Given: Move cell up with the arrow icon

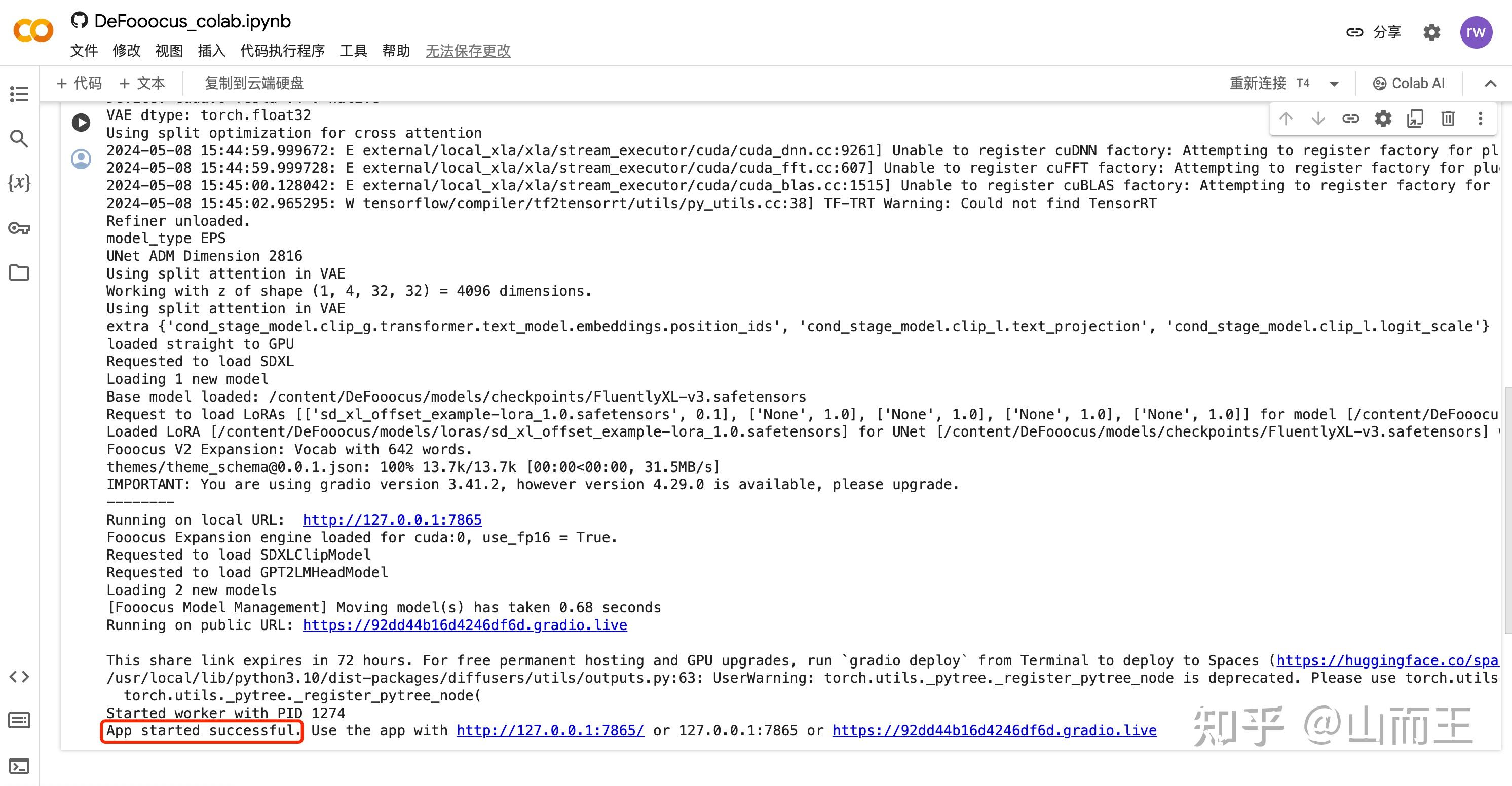Looking at the screenshot, I should coord(1286,119).
